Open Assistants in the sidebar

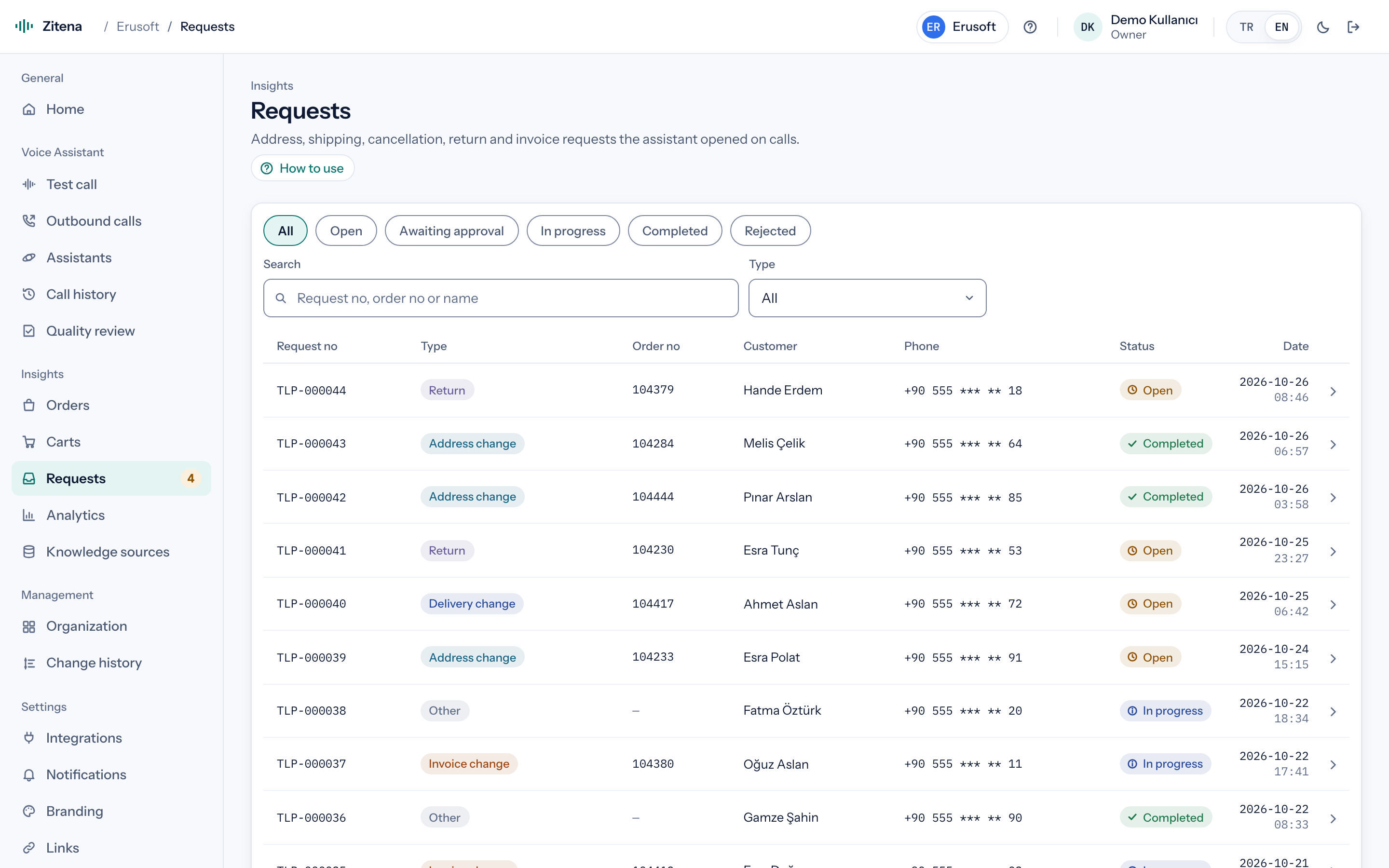click(111, 258)
